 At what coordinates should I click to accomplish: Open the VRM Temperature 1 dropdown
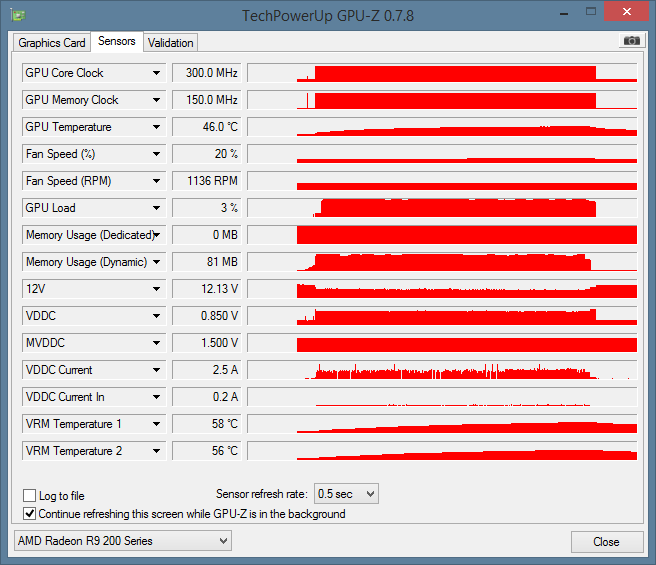coord(156,424)
